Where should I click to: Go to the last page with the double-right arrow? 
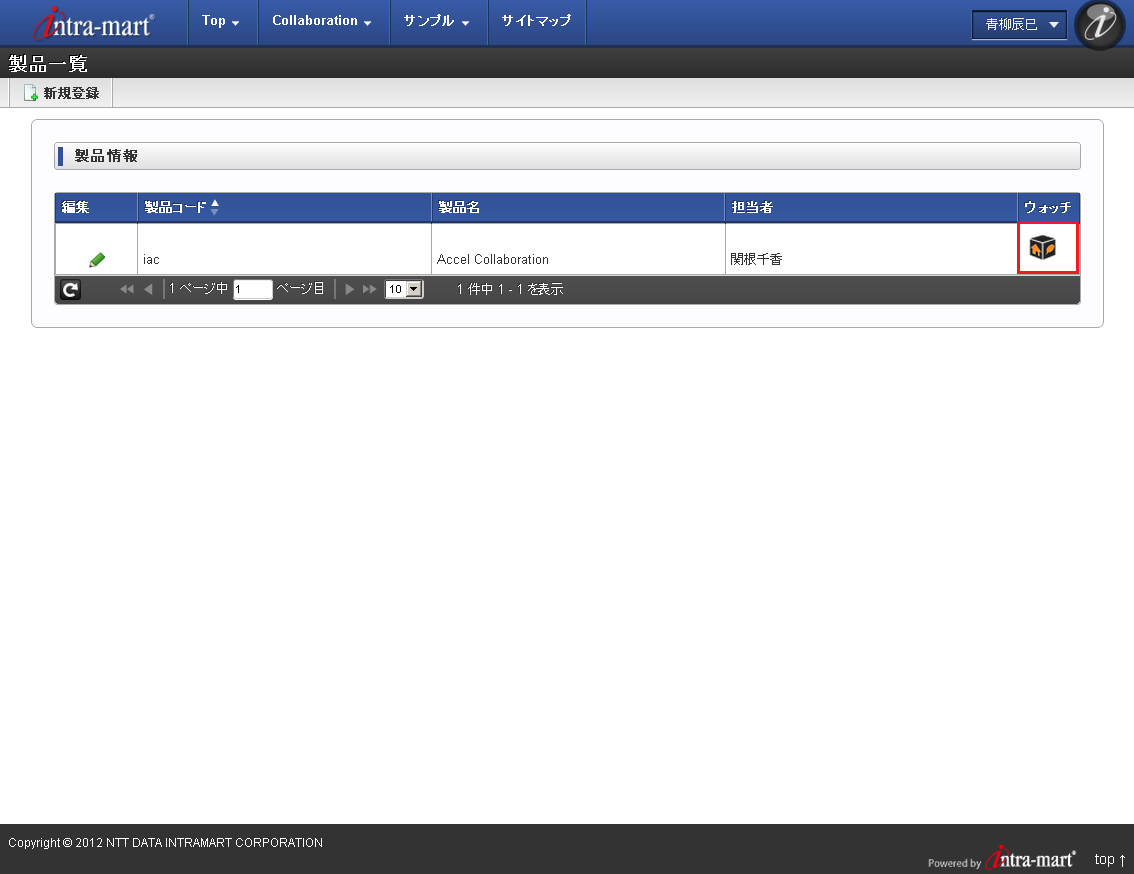pyautogui.click(x=370, y=289)
